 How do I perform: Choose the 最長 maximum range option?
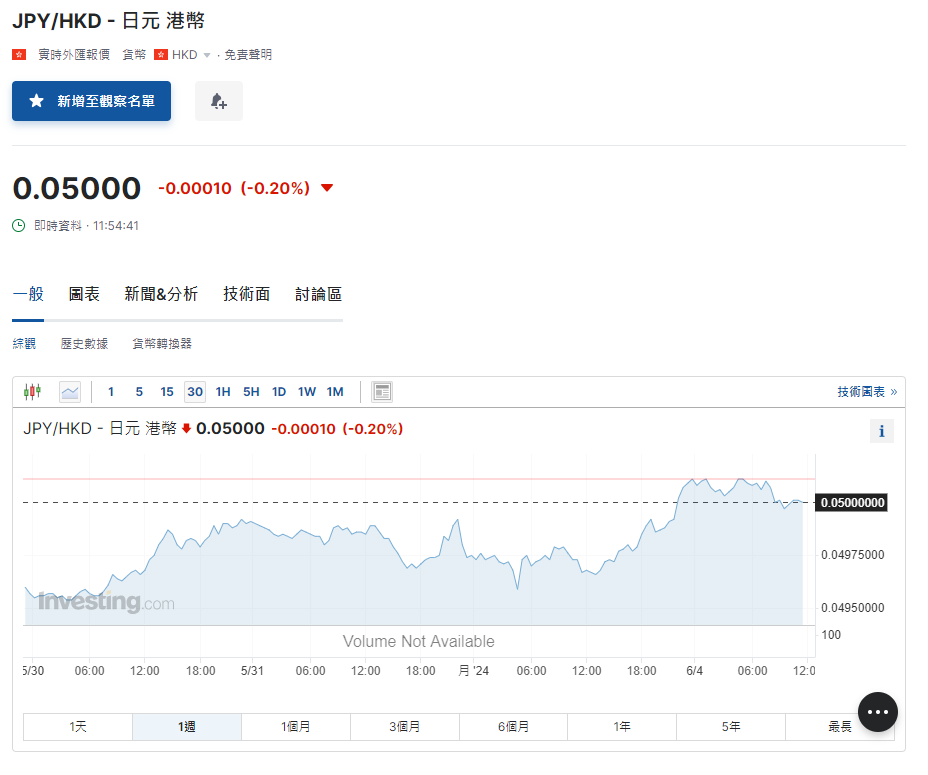point(840,727)
